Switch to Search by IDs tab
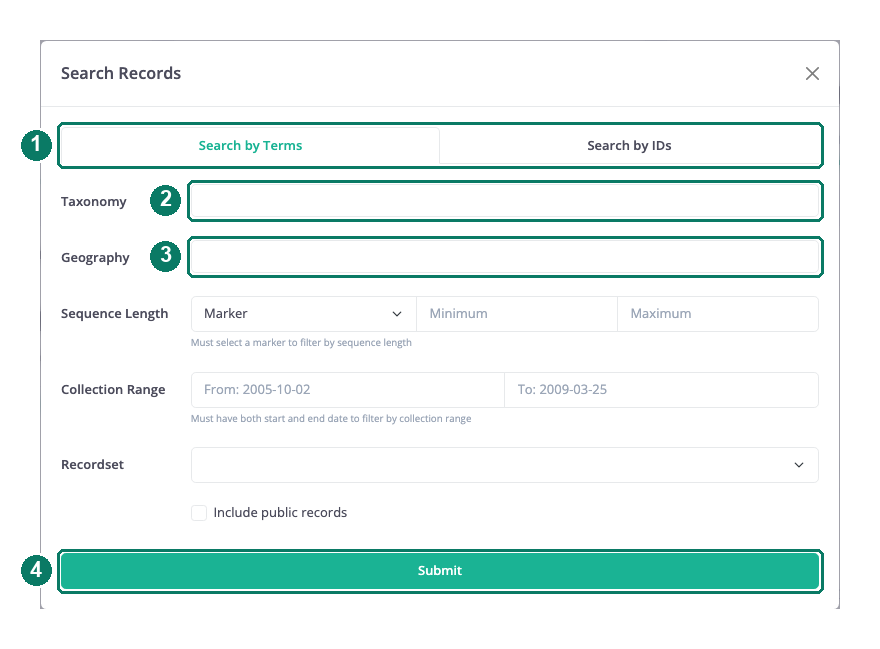This screenshot has height=649, width=880. [x=629, y=145]
